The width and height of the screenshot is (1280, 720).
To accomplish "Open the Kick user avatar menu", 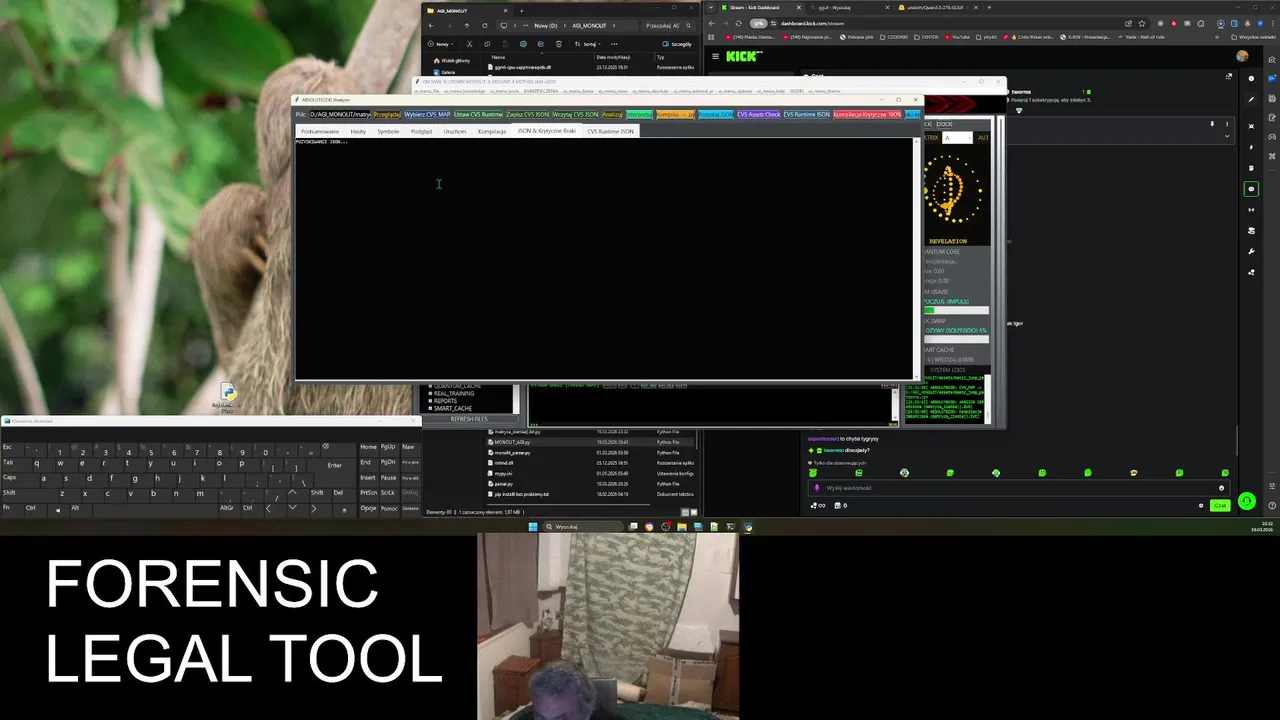I will click(x=1242, y=56).
